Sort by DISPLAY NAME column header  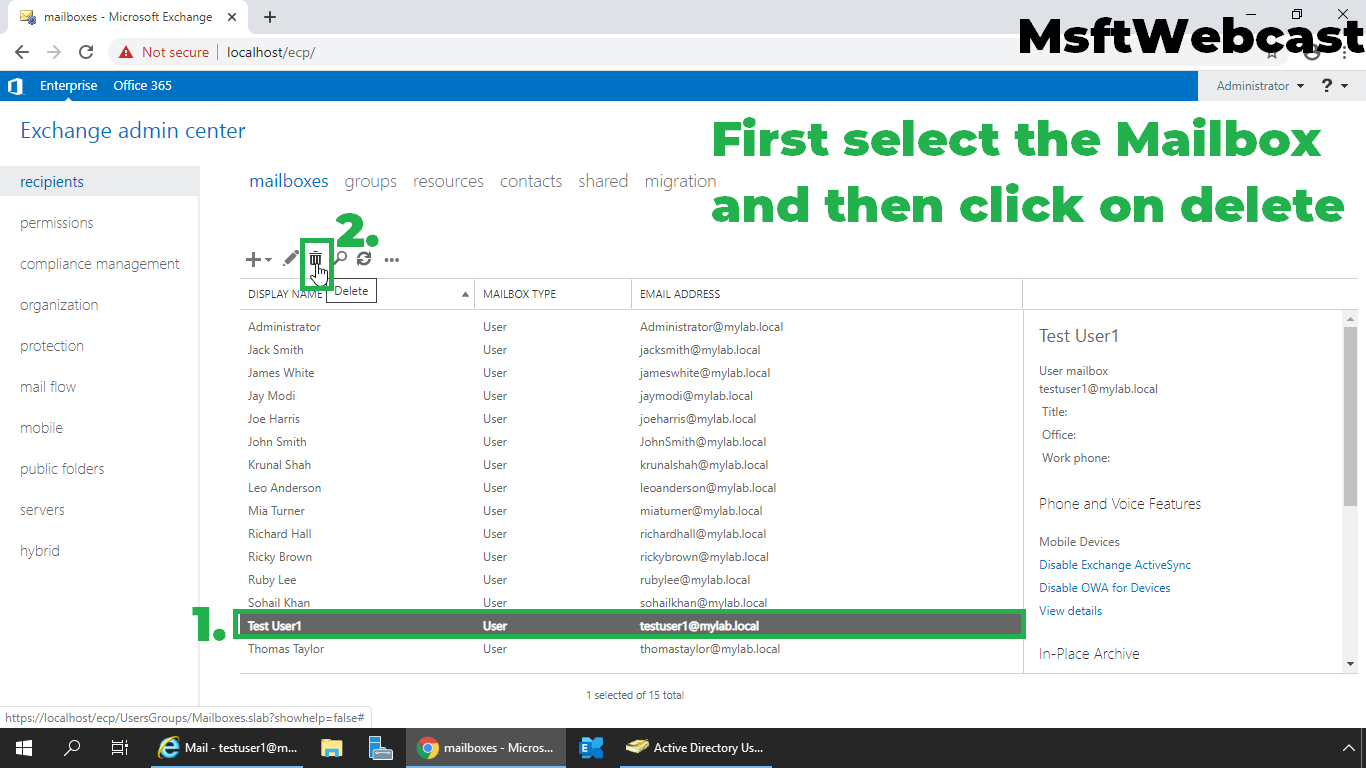(357, 294)
